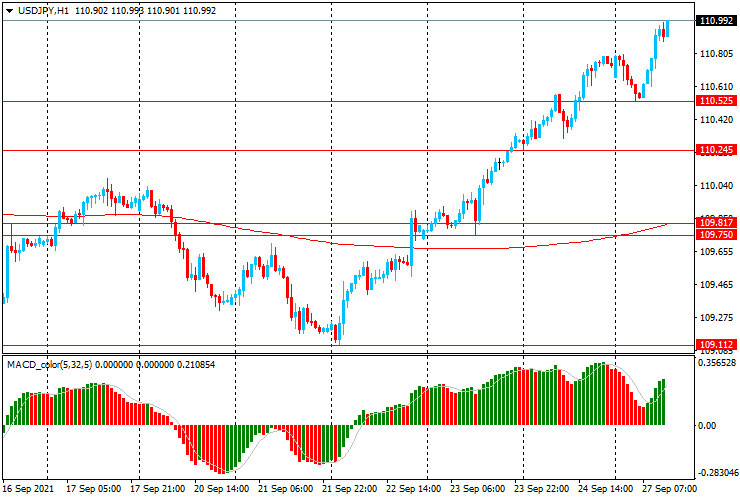The height and width of the screenshot is (500, 740).
Task: Click the 110.610 price axis value
Action: pos(716,87)
